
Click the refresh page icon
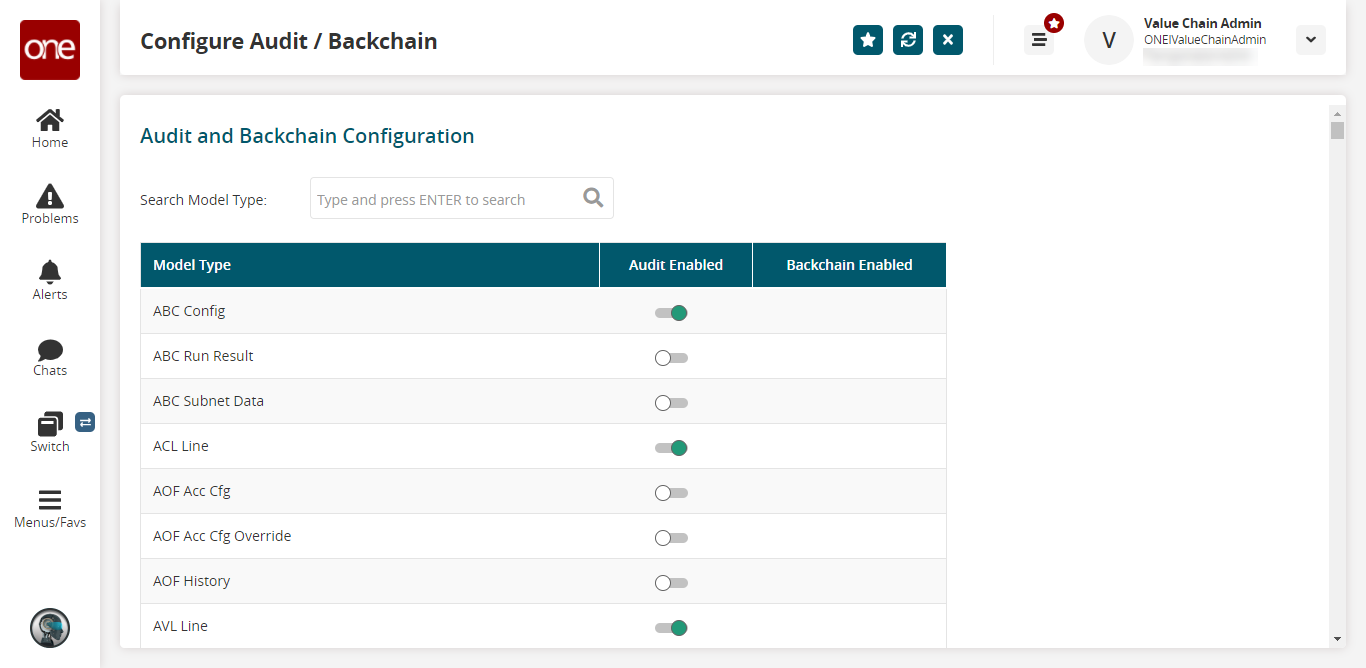tap(908, 40)
